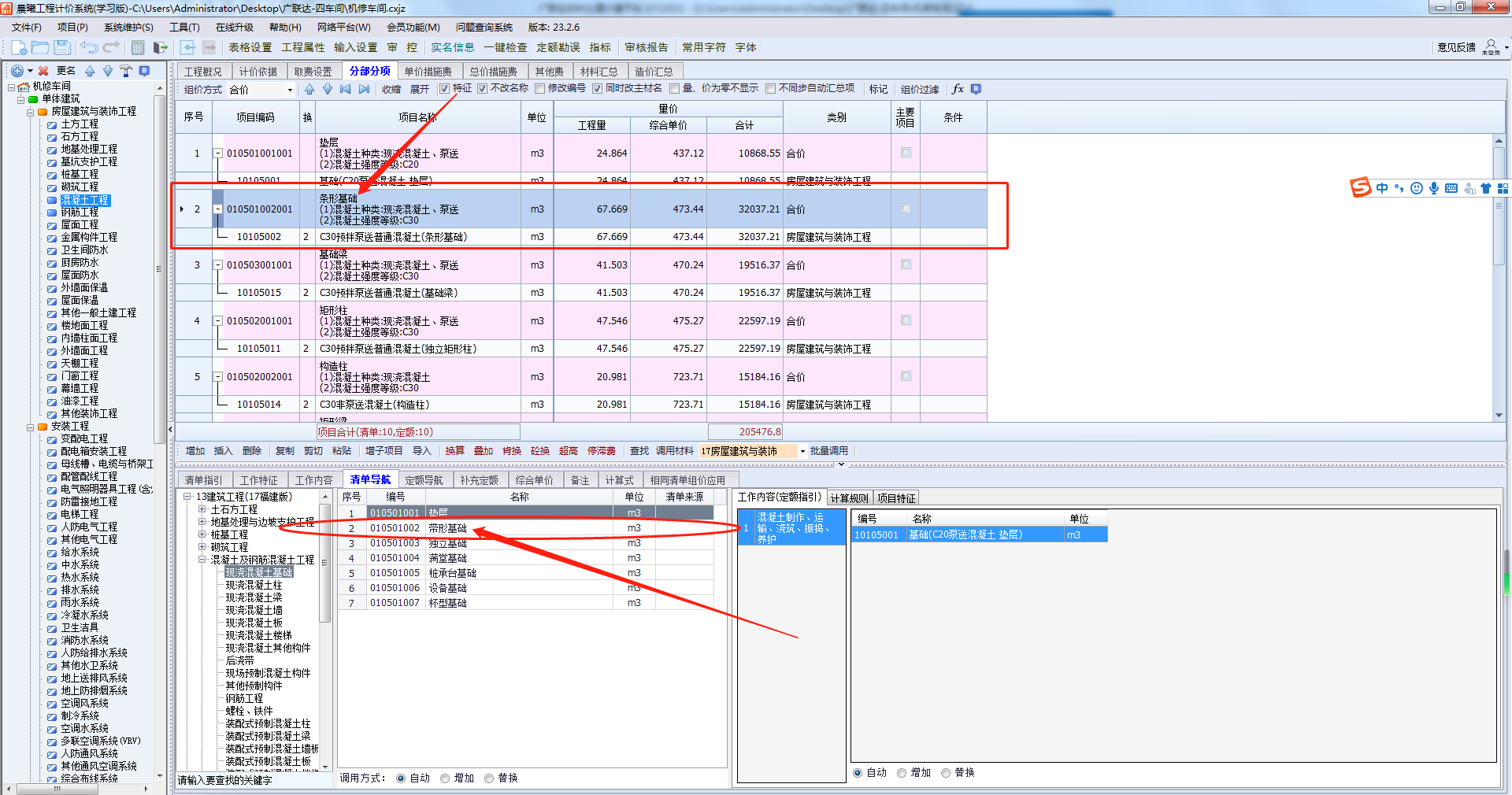The image size is (1512, 795).
Task: Click the blue B bubble icon in tree toolbar
Action: (144, 71)
